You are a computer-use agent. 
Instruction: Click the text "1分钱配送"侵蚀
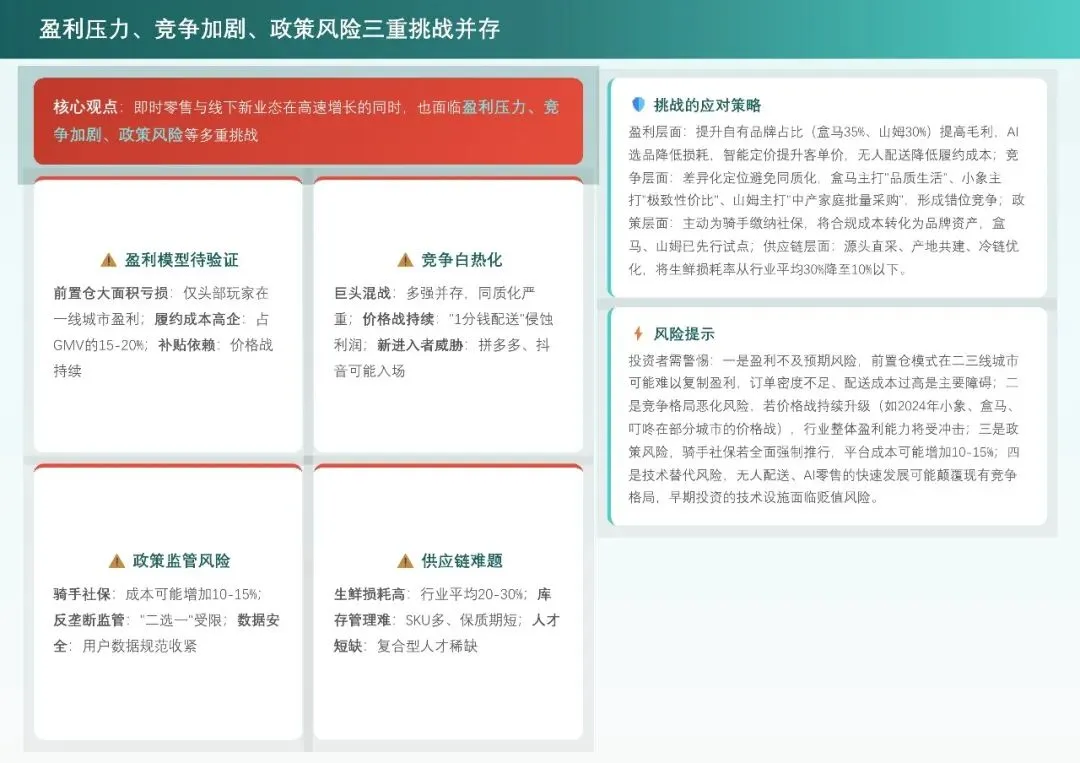(x=501, y=320)
